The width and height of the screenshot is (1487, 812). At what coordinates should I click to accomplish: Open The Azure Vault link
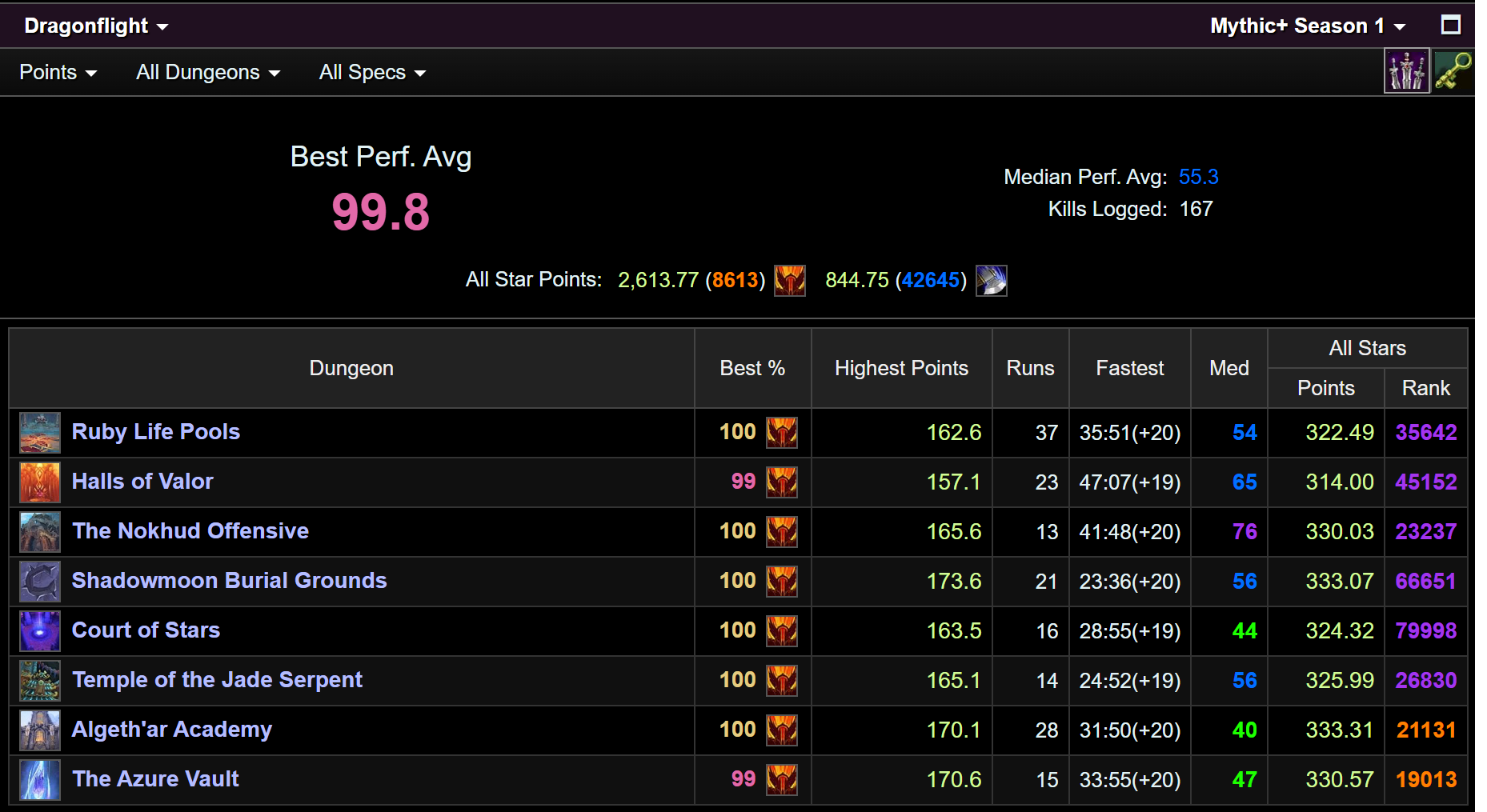tap(156, 779)
